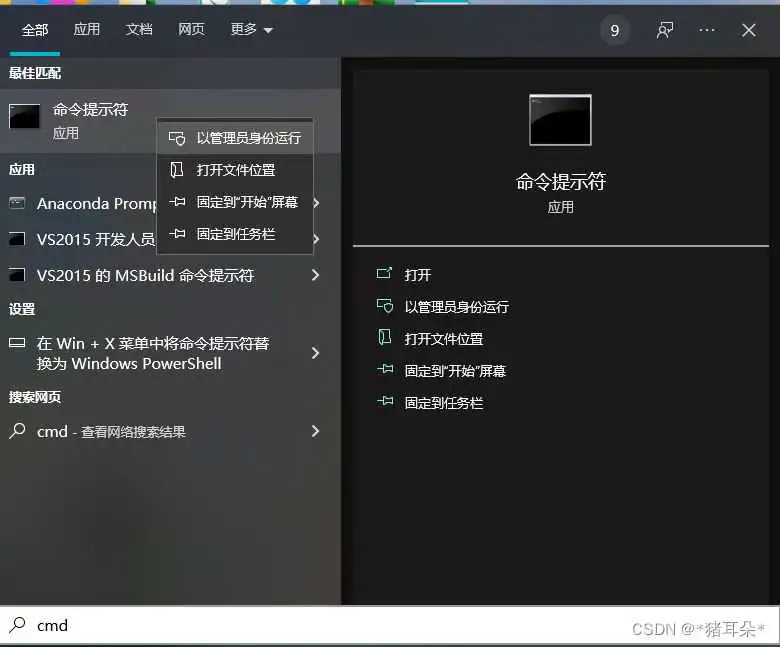
Task: Expand VS2015 的 MSBuild arrow
Action: (x=315, y=275)
